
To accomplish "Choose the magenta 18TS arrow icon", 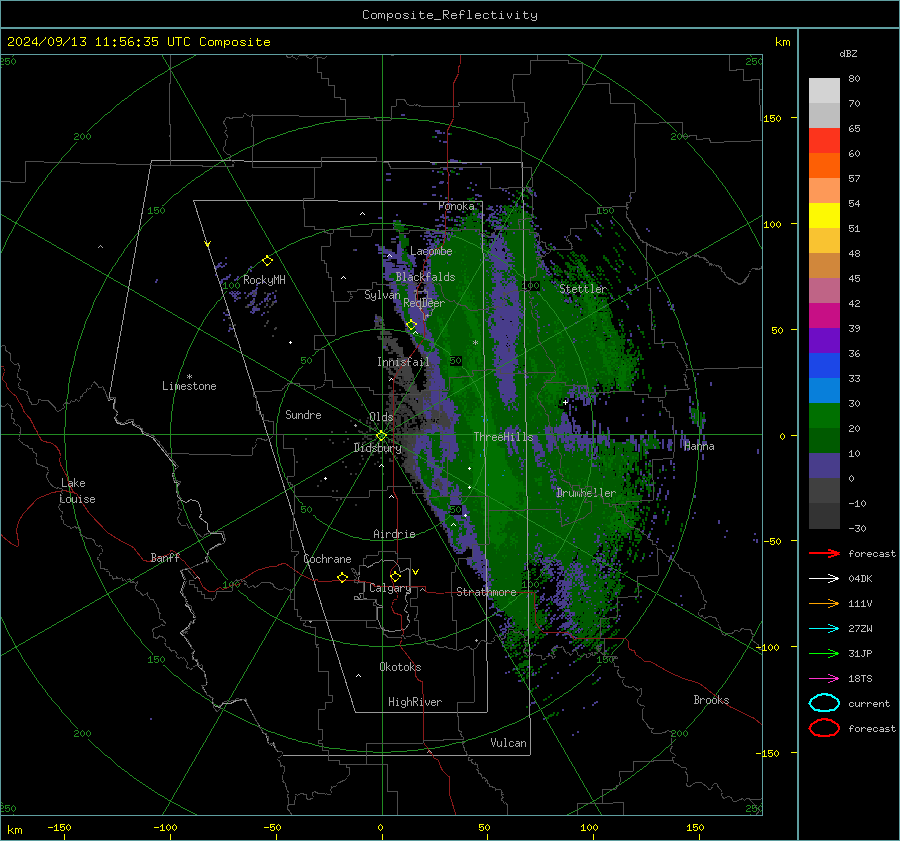I will pos(824,679).
